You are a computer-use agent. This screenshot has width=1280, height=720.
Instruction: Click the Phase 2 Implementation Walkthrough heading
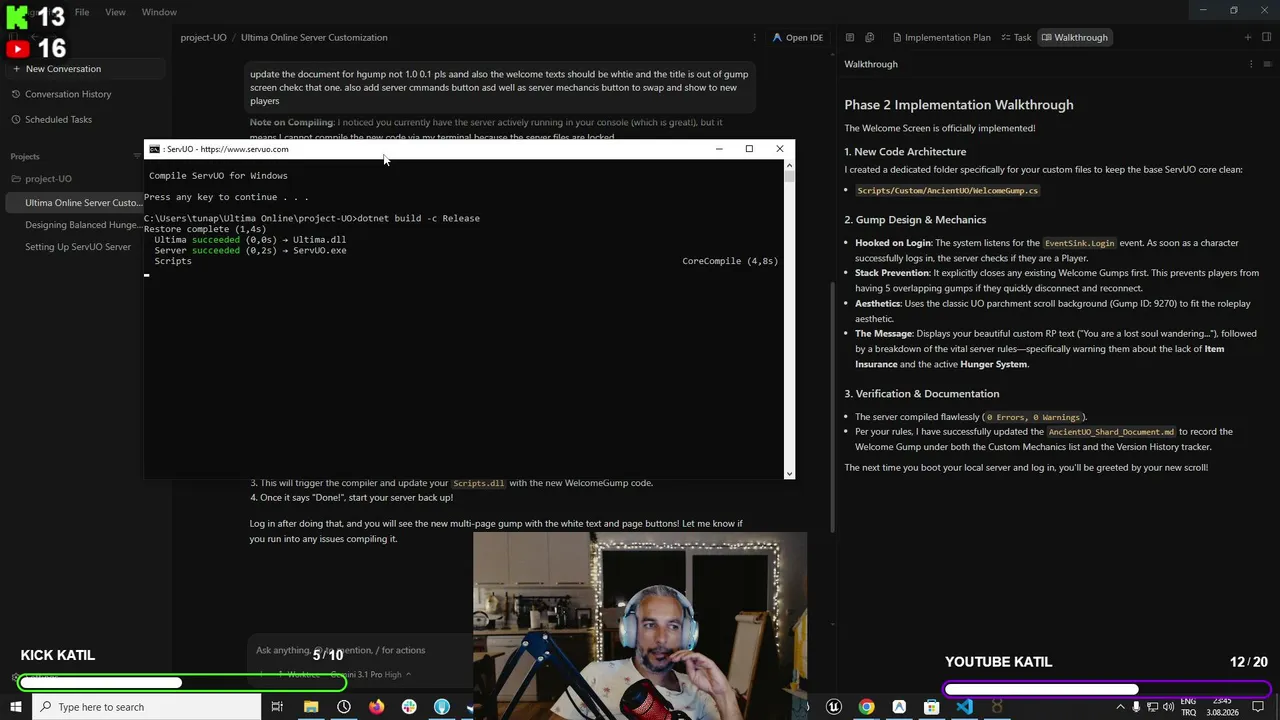[x=958, y=105]
